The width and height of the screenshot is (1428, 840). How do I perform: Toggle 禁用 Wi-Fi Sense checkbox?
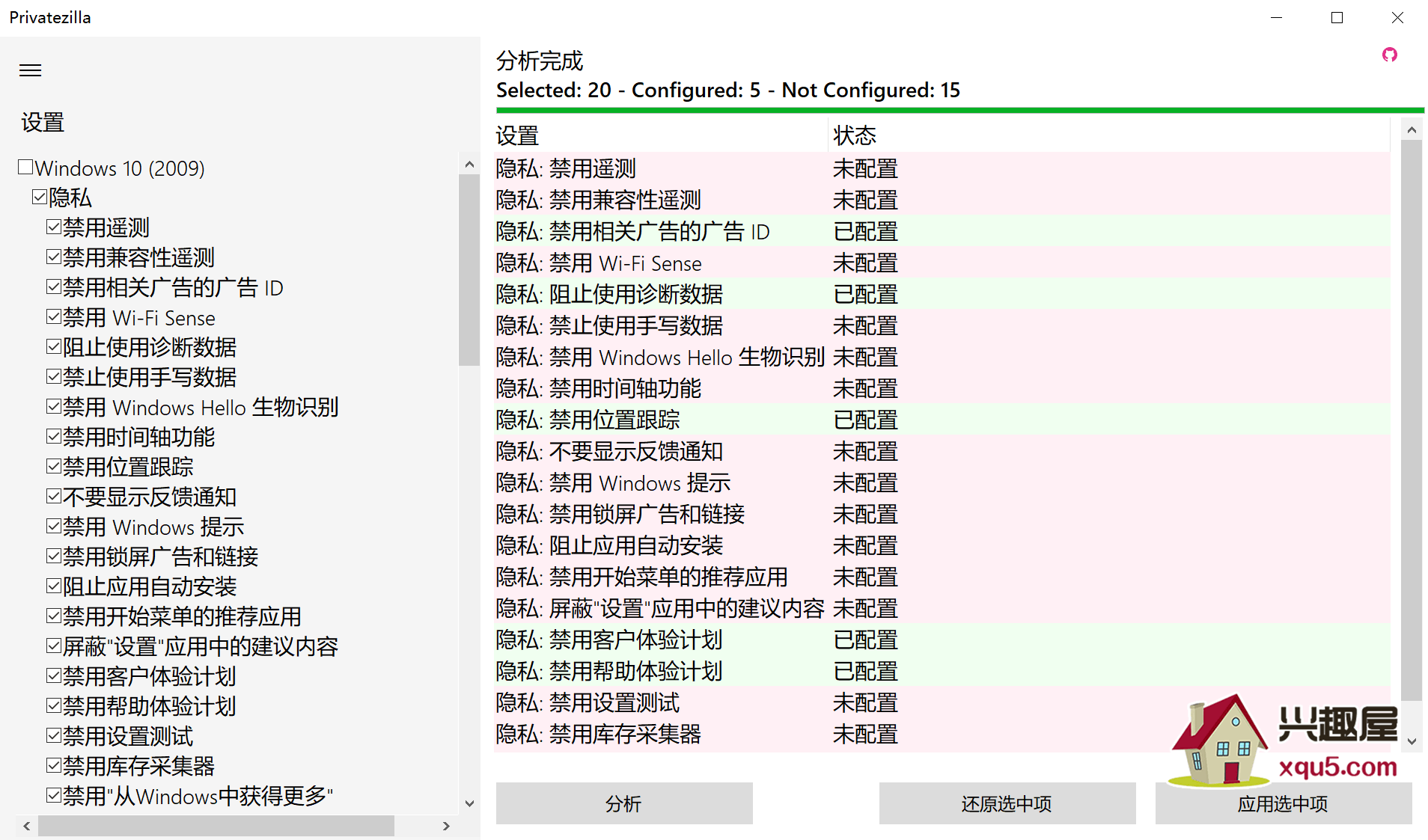pos(54,316)
